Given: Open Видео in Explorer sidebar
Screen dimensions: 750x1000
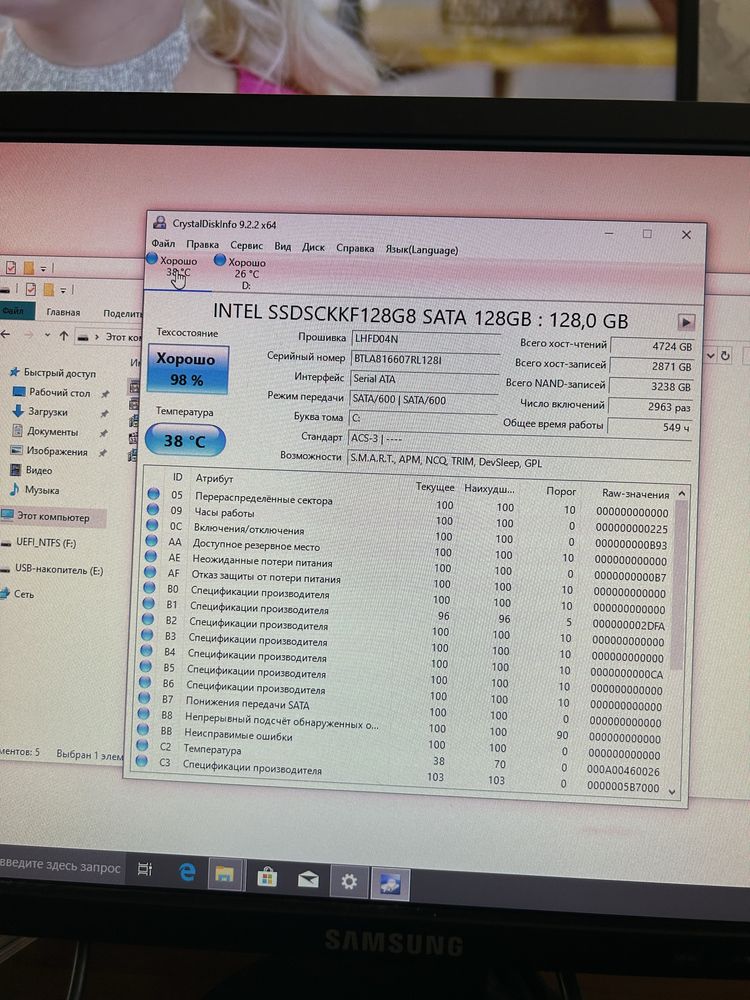Looking at the screenshot, I should click(31, 470).
